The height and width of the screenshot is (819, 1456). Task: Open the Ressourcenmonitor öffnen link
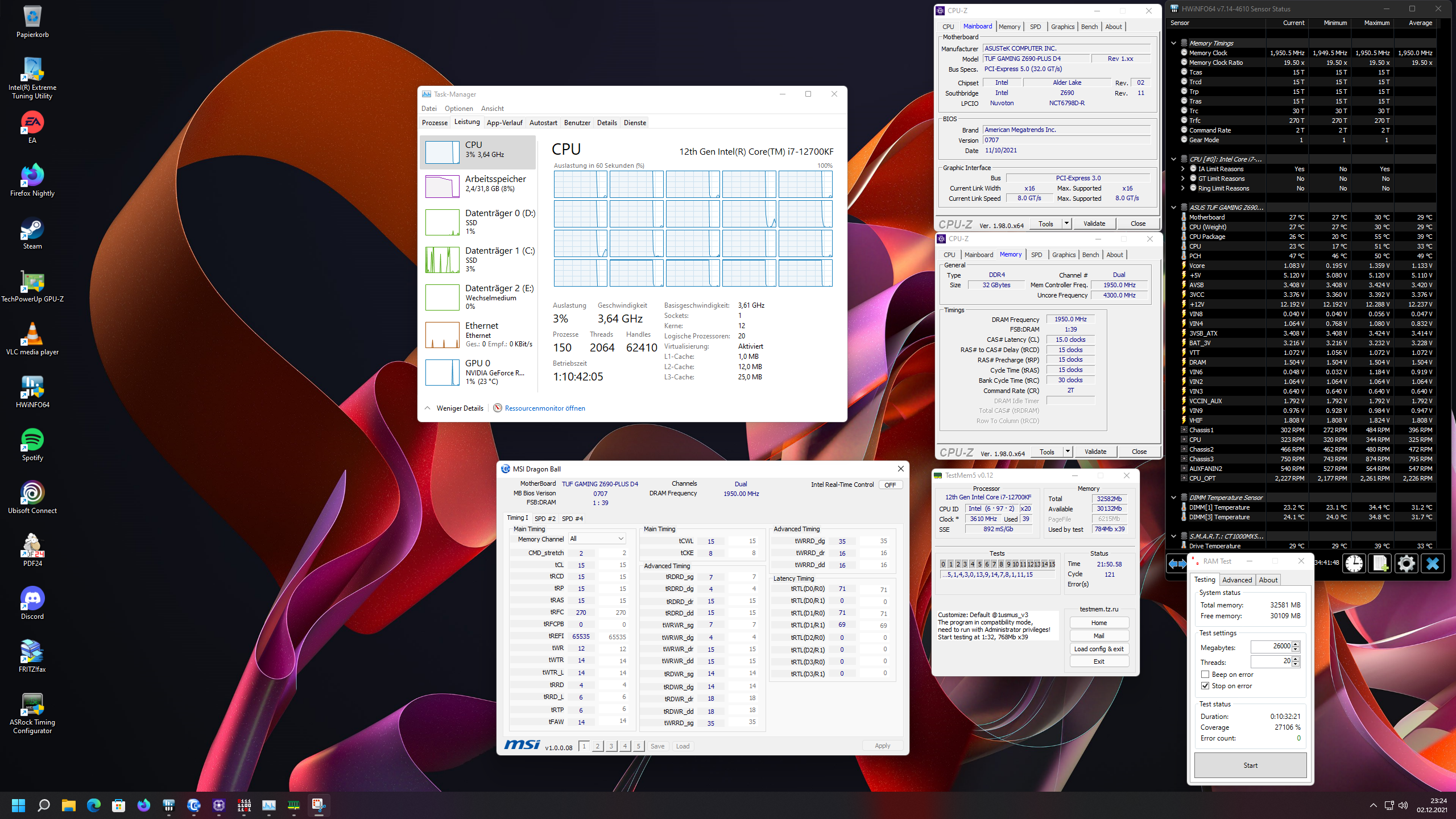point(545,408)
